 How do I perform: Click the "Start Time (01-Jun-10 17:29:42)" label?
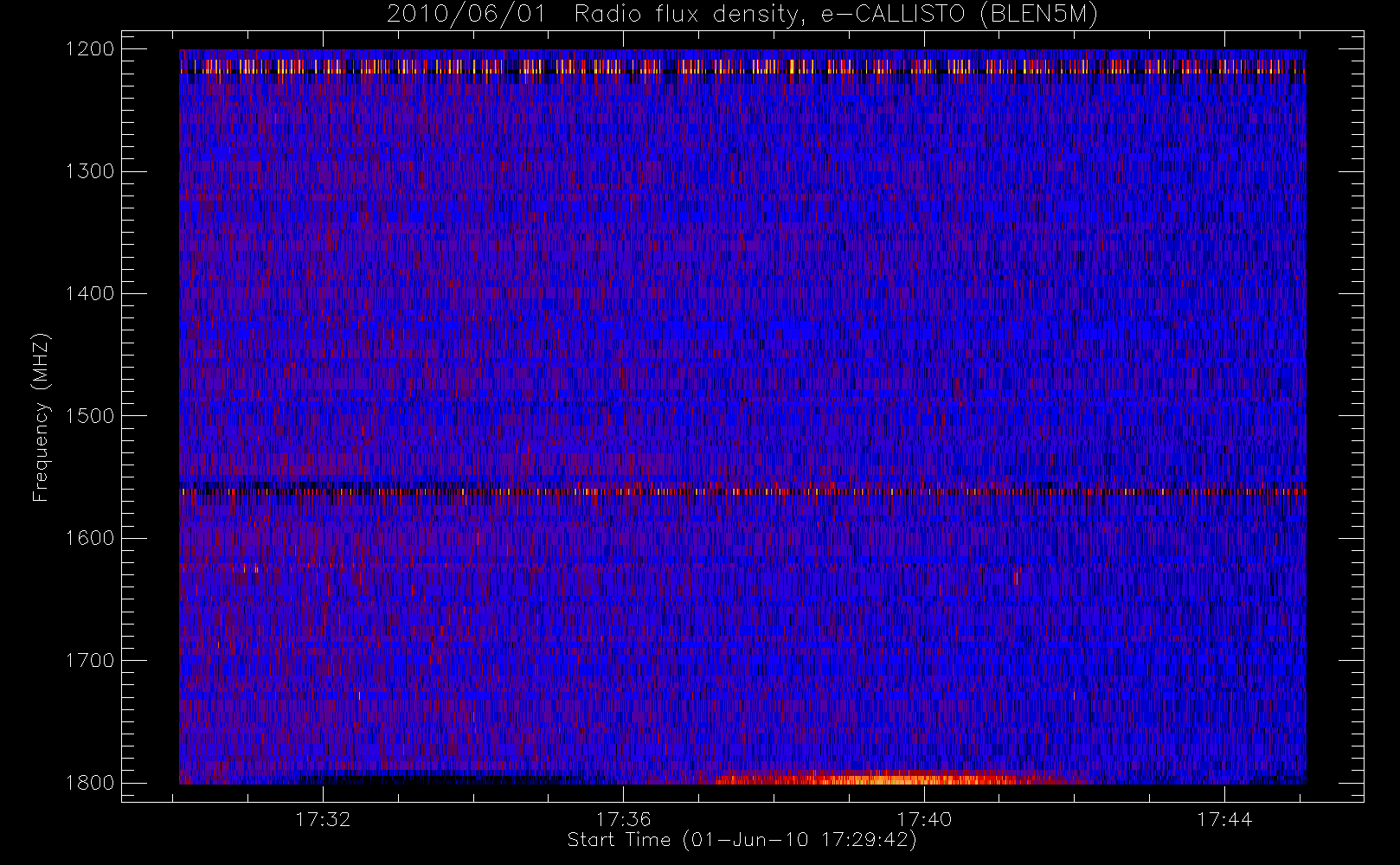(742, 840)
